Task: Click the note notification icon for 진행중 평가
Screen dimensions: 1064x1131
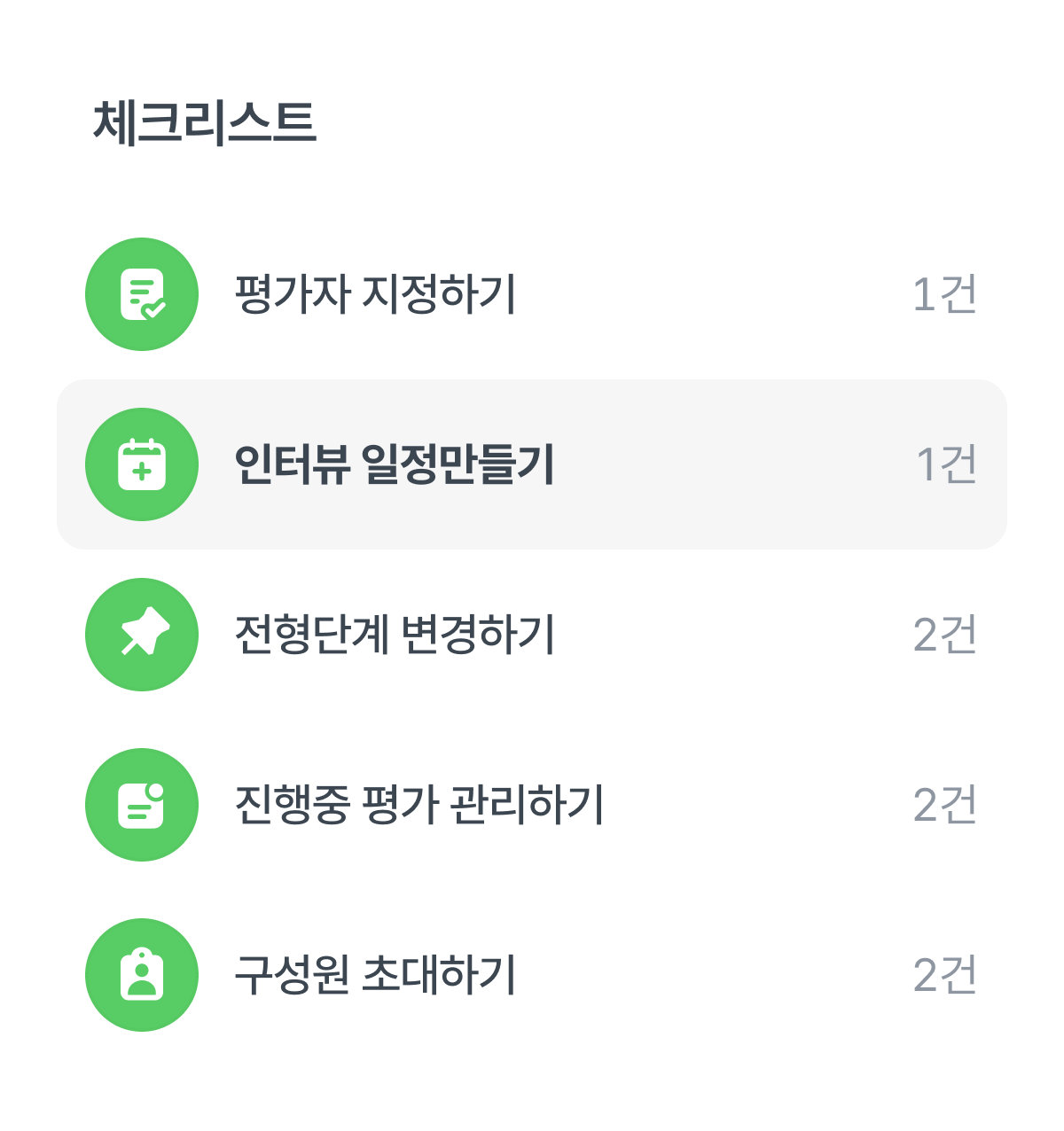Action: click(142, 805)
